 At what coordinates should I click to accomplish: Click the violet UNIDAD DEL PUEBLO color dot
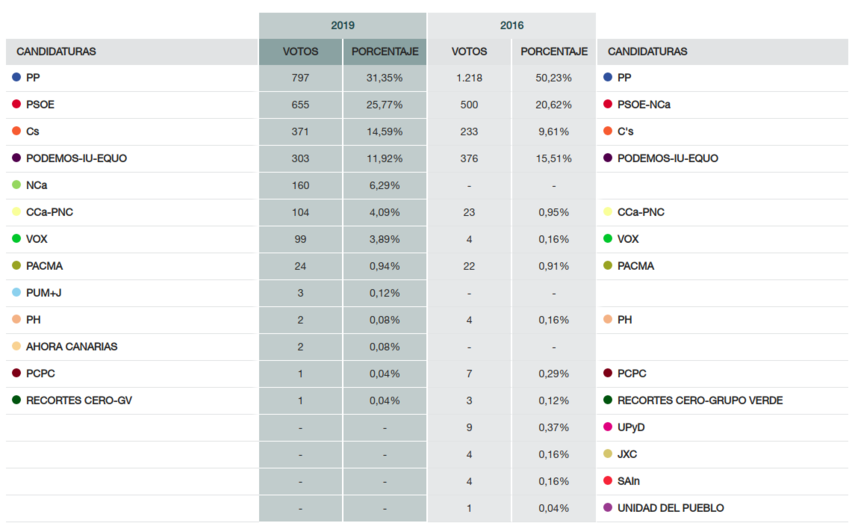pos(608,508)
